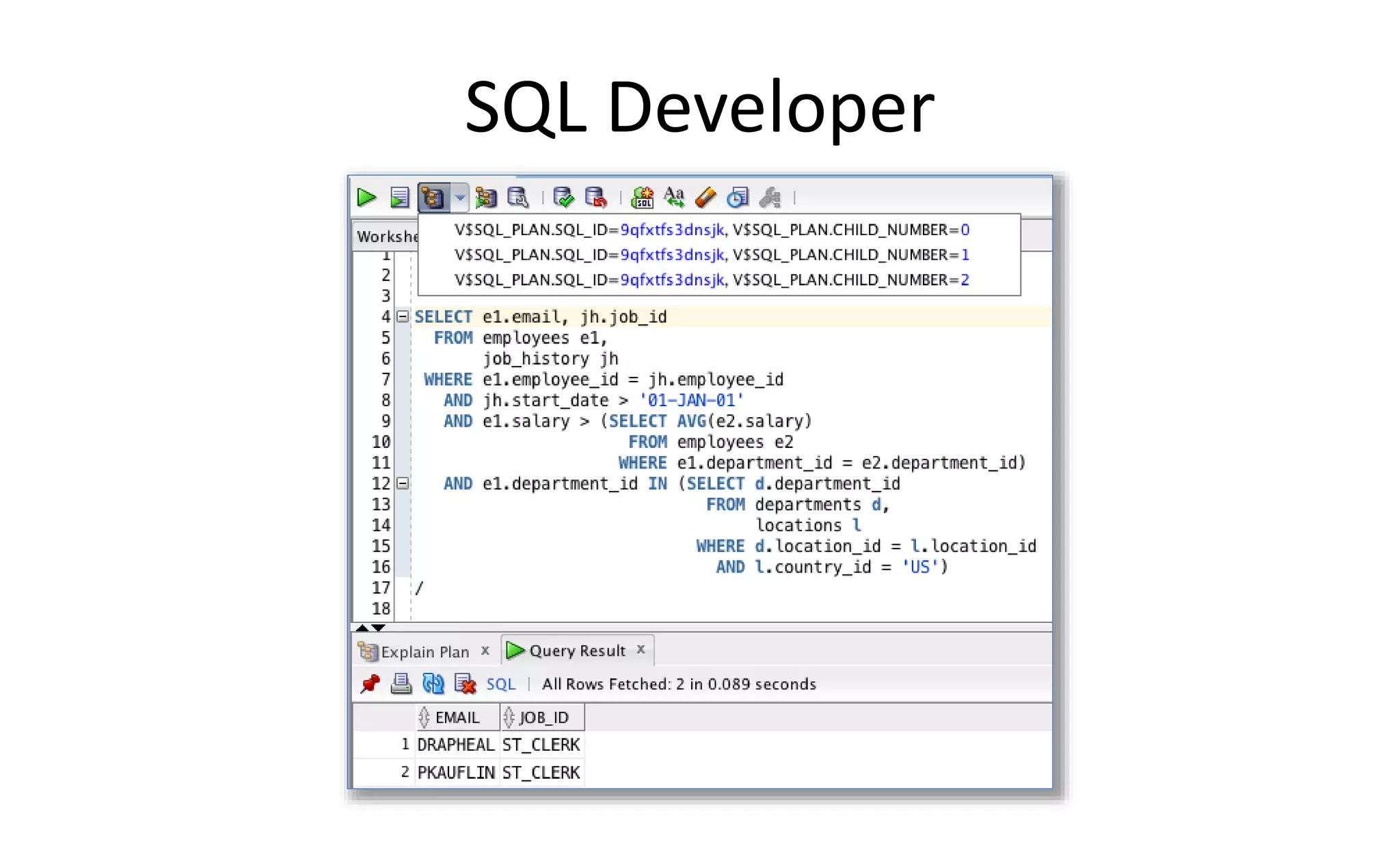Click row number 2 in result grid
Screen dimensions: 1400x850
[x=405, y=772]
